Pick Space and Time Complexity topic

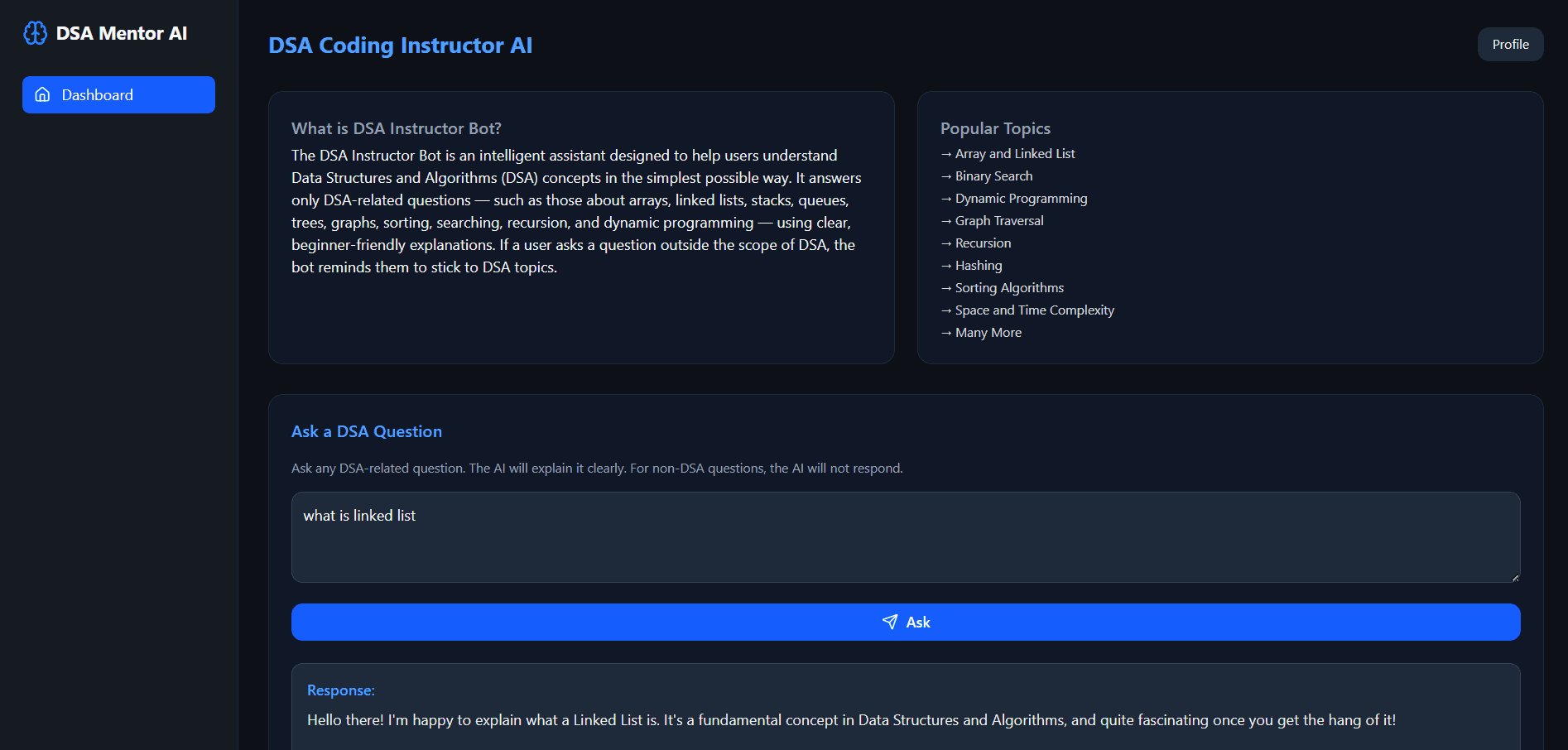(1034, 310)
